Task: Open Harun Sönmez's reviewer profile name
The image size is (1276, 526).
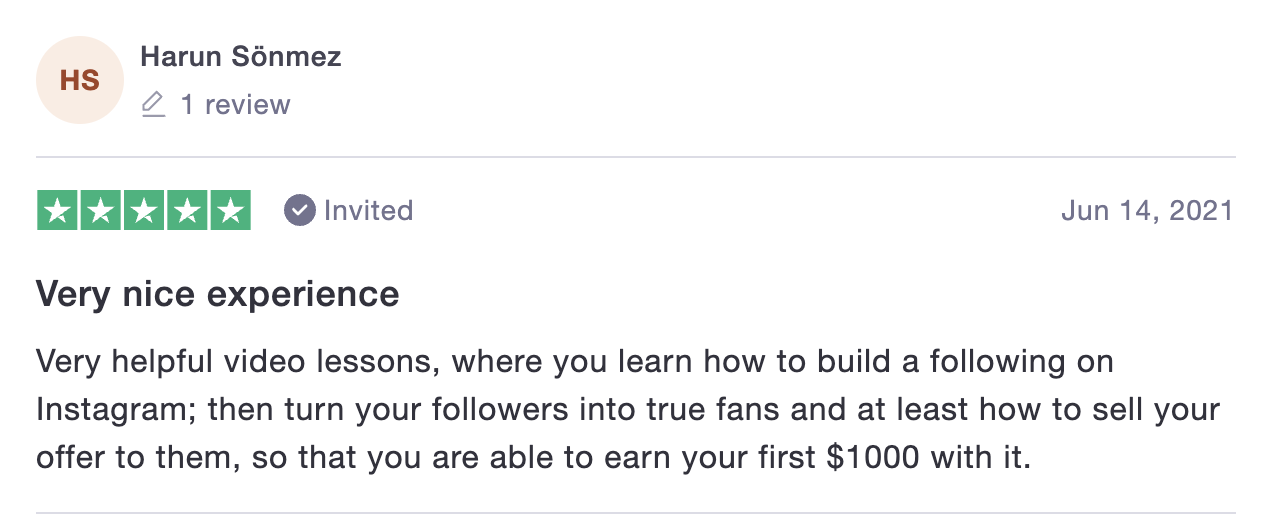Action: (241, 57)
